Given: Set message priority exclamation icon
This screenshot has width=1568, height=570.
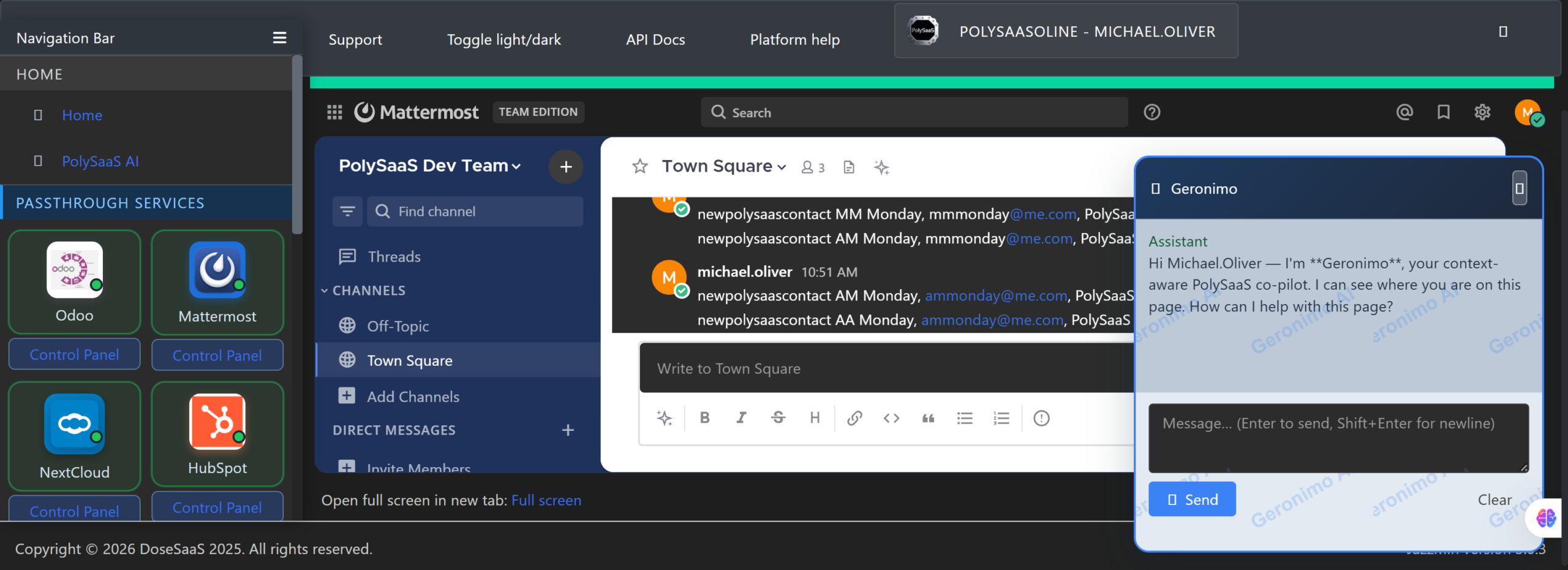Looking at the screenshot, I should tap(1041, 418).
